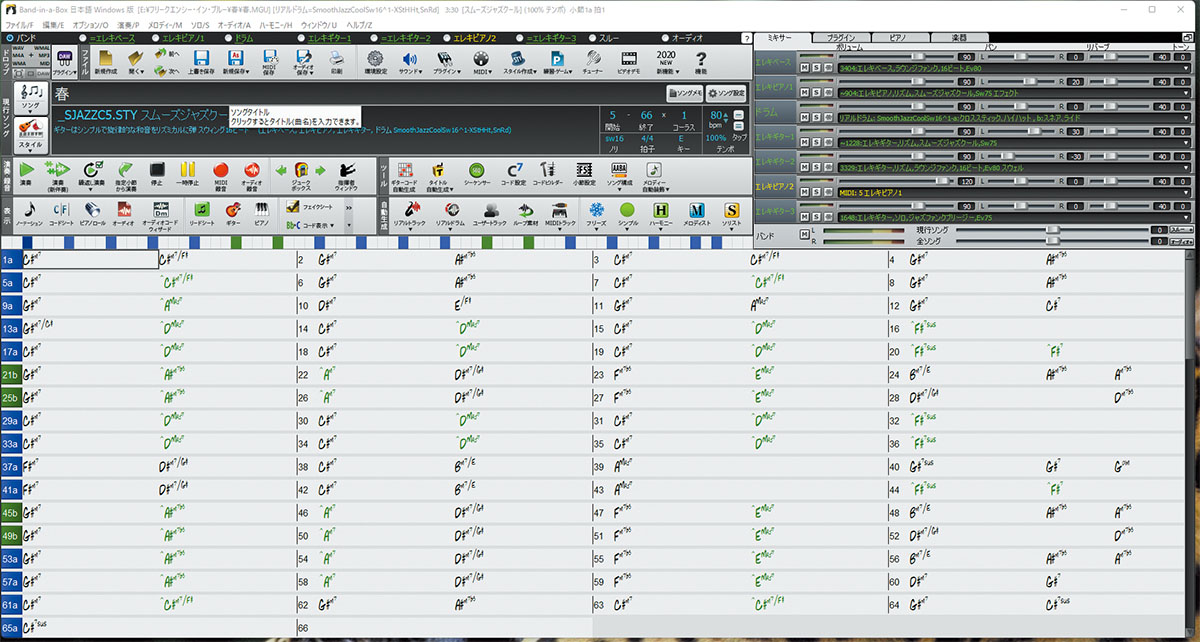Select the バンド track radio button
The width and height of the screenshot is (1200, 642).
point(10,37)
